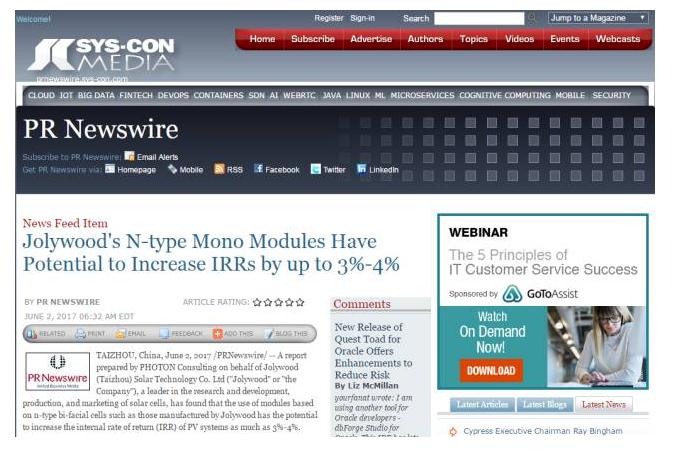Click the search magnifier icon
The image size is (696, 470).
point(532,18)
